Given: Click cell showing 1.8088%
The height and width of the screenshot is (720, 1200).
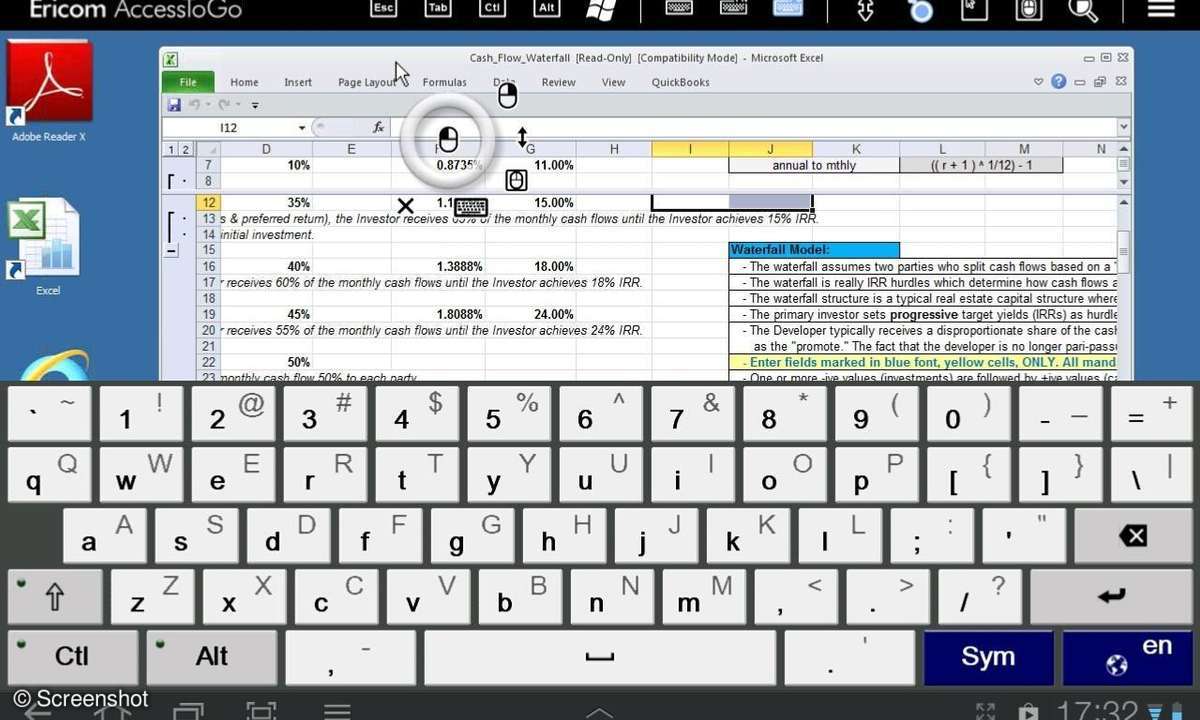Looking at the screenshot, I should click(x=460, y=314).
